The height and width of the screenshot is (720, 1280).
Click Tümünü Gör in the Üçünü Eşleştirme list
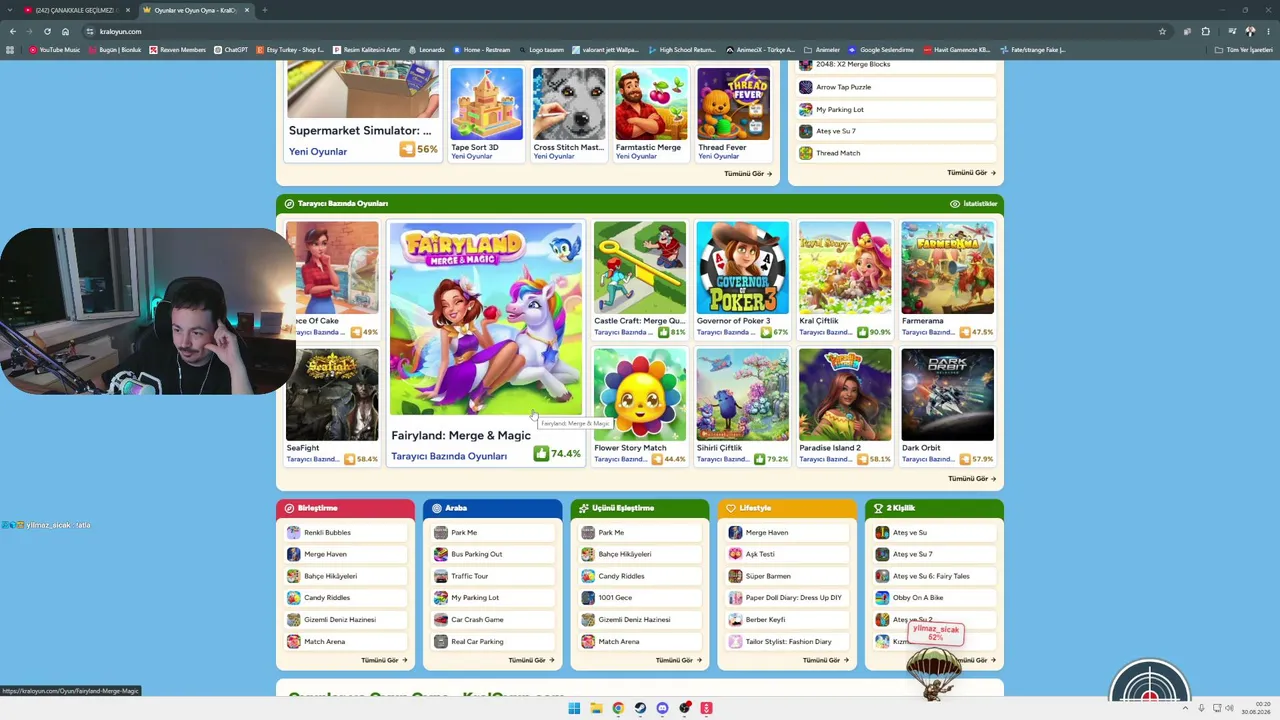pos(679,660)
